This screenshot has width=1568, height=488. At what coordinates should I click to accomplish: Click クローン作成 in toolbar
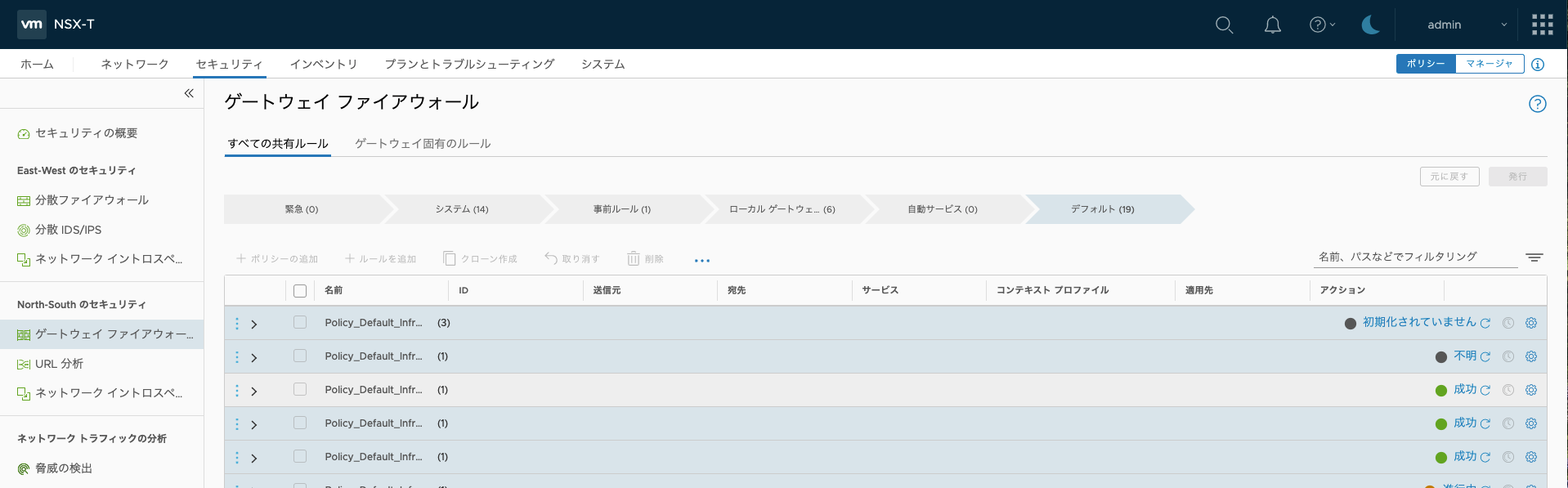pyautogui.click(x=481, y=259)
